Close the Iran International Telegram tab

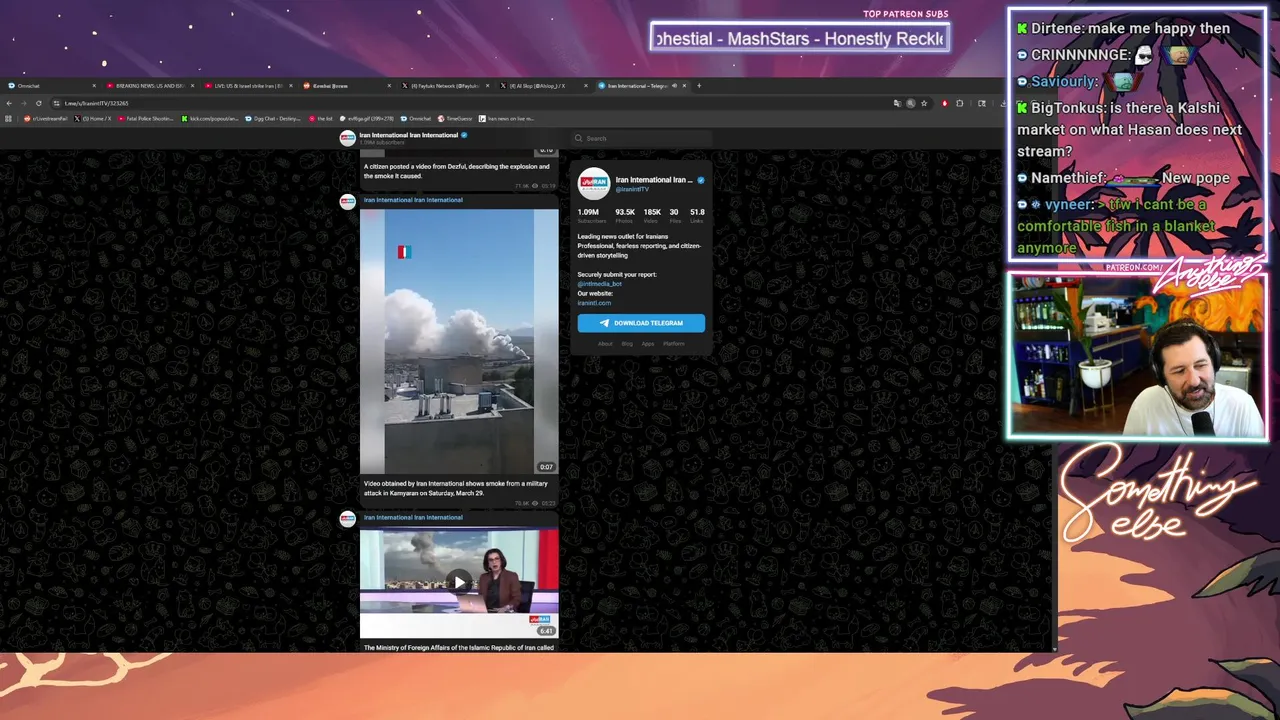click(x=686, y=86)
